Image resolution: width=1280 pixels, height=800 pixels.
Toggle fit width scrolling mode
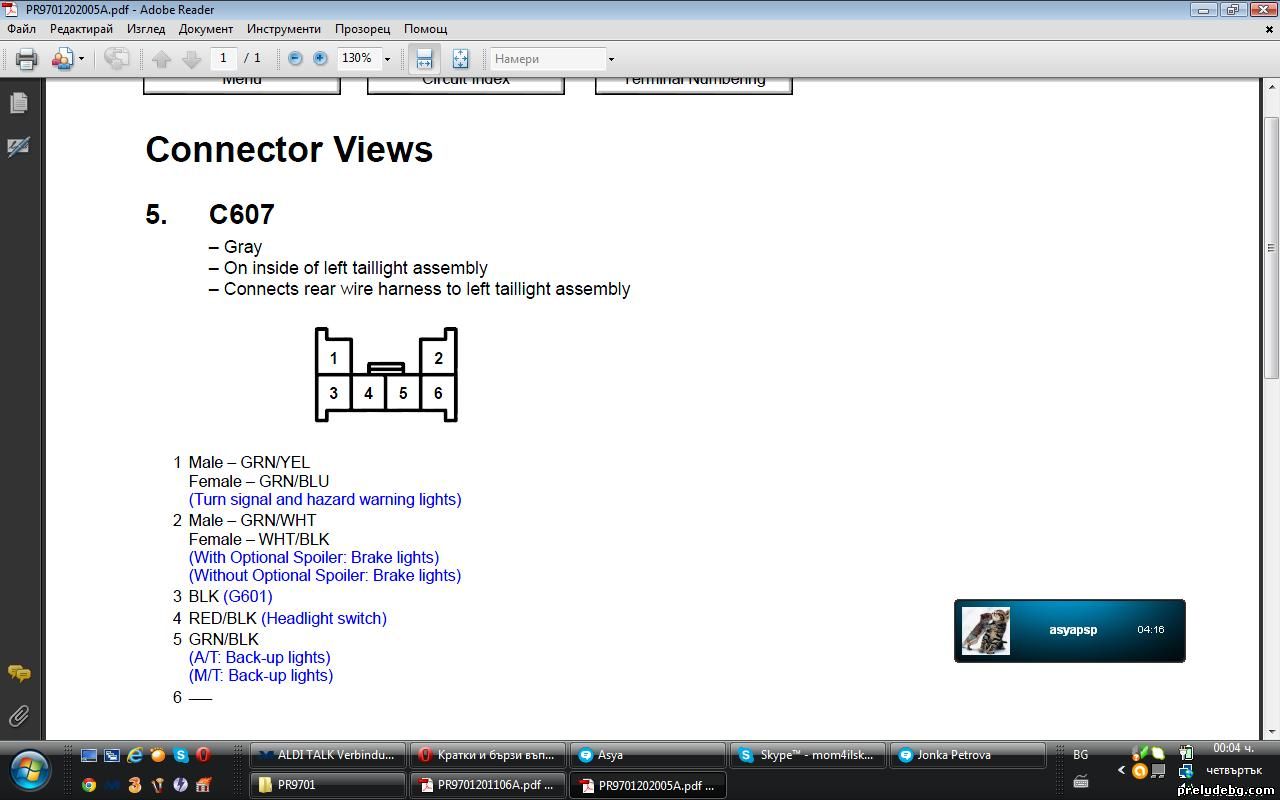click(x=424, y=59)
